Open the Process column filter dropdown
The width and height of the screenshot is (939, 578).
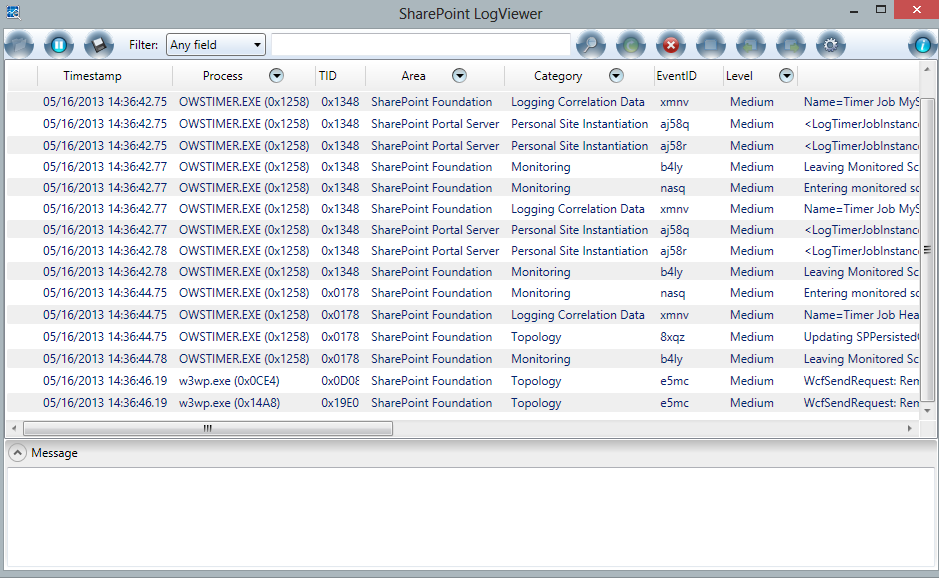tap(276, 76)
